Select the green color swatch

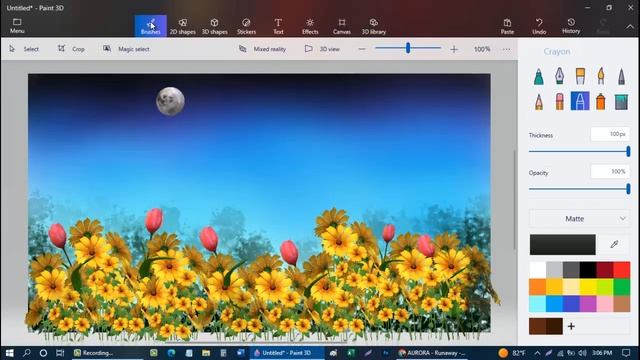click(x=622, y=287)
